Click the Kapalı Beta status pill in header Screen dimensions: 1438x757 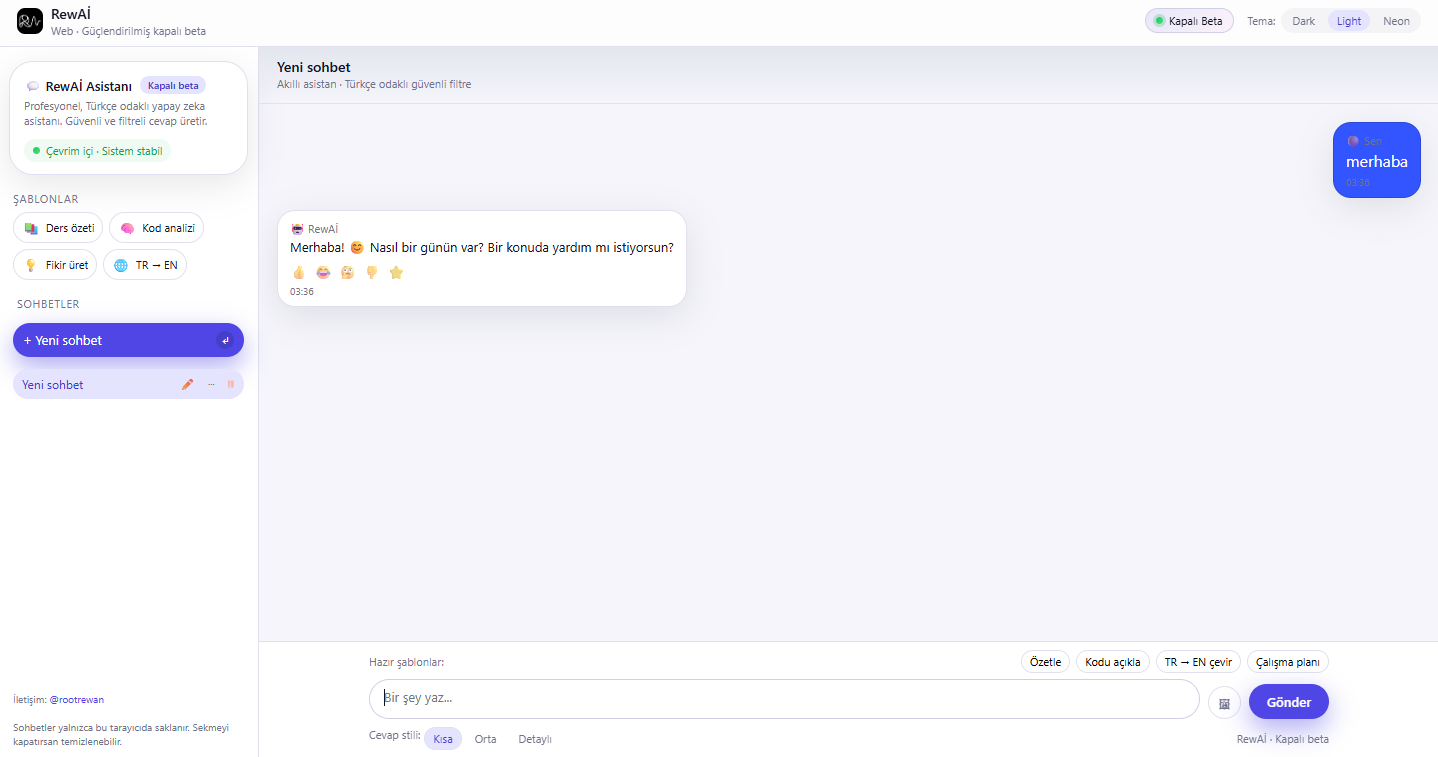pyautogui.click(x=1189, y=21)
